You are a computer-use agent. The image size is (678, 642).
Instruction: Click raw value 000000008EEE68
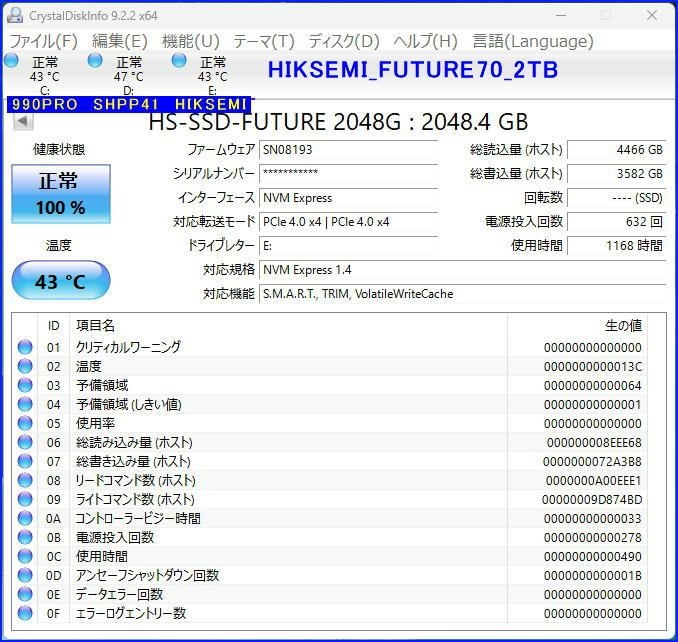[x=594, y=443]
